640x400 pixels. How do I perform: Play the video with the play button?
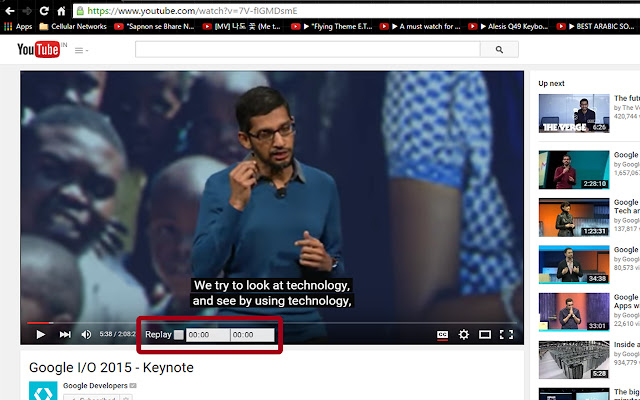(x=40, y=335)
